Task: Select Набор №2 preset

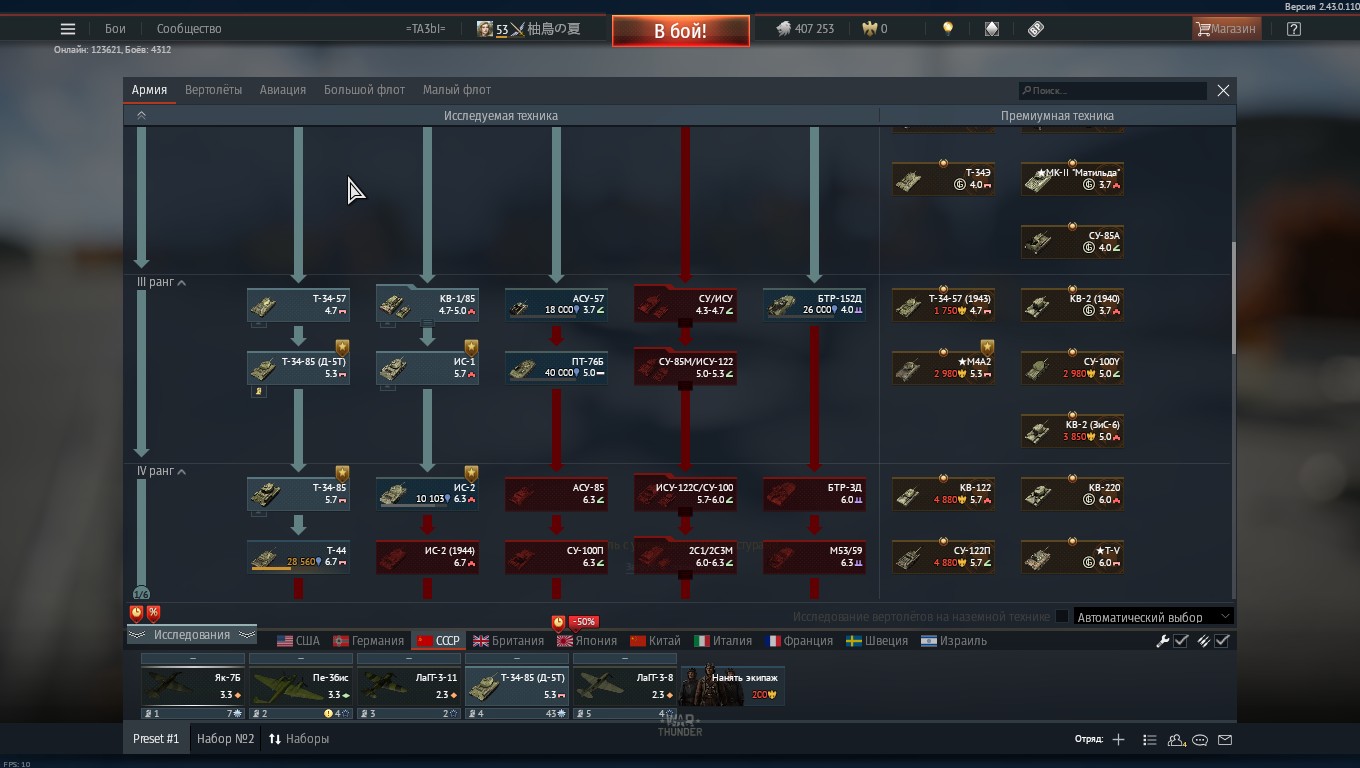Action: pyautogui.click(x=226, y=739)
